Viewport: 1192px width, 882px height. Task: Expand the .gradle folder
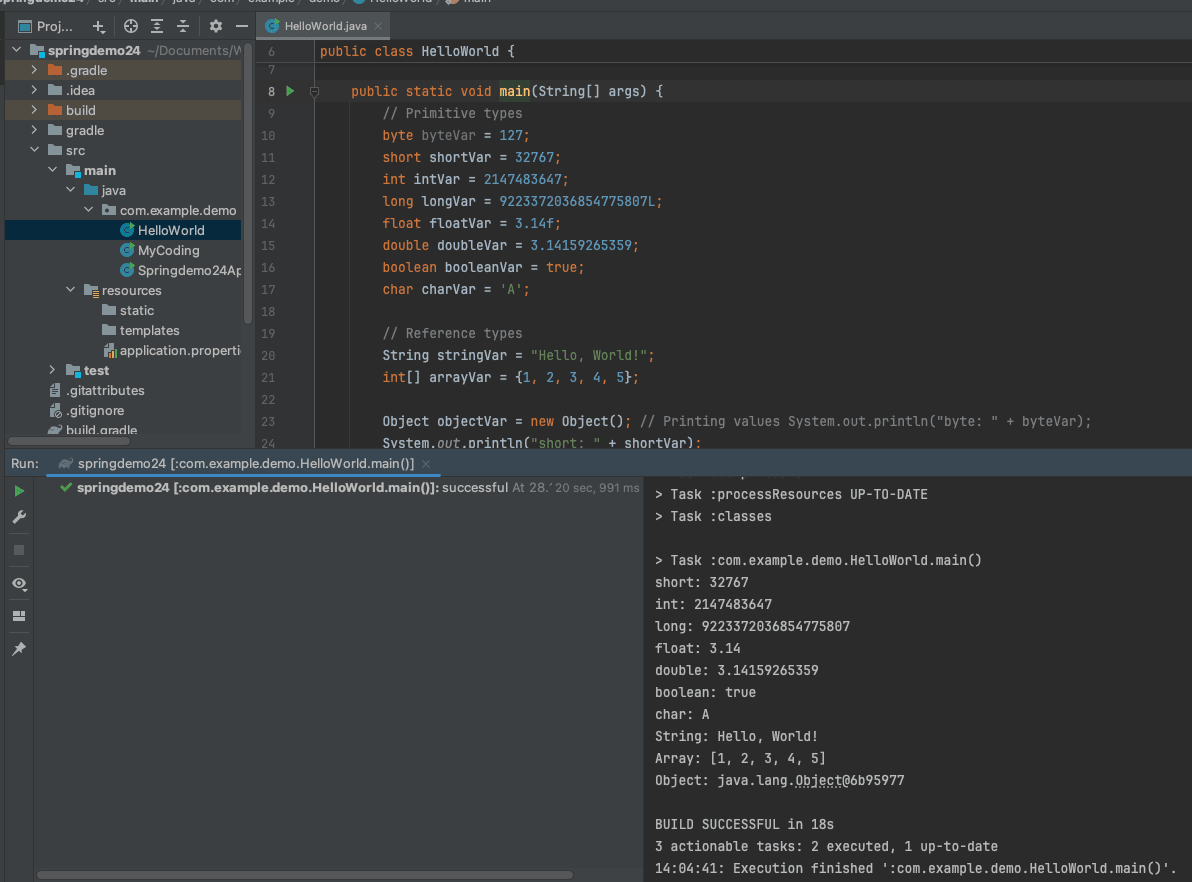[x=34, y=70]
